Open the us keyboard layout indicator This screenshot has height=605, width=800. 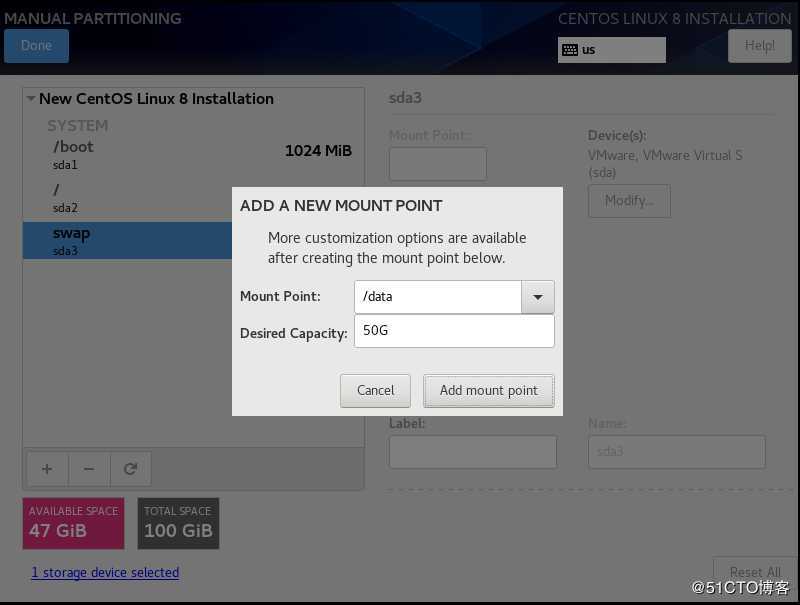tap(612, 50)
